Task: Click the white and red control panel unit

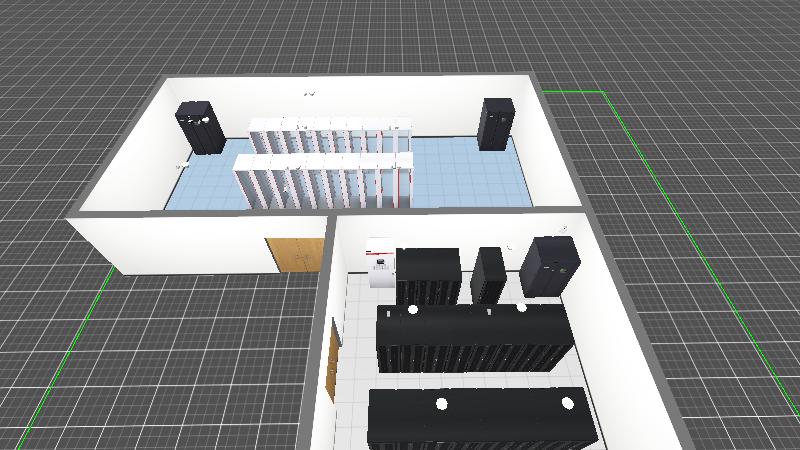Action: click(x=381, y=262)
